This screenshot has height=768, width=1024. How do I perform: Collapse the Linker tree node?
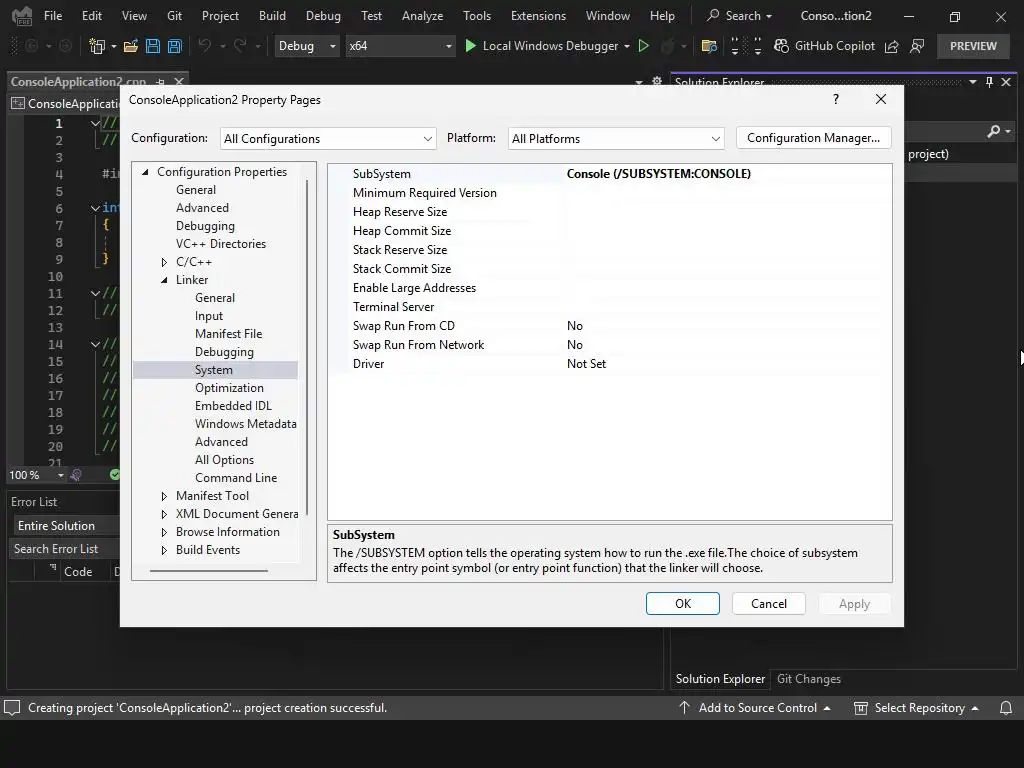(x=164, y=280)
